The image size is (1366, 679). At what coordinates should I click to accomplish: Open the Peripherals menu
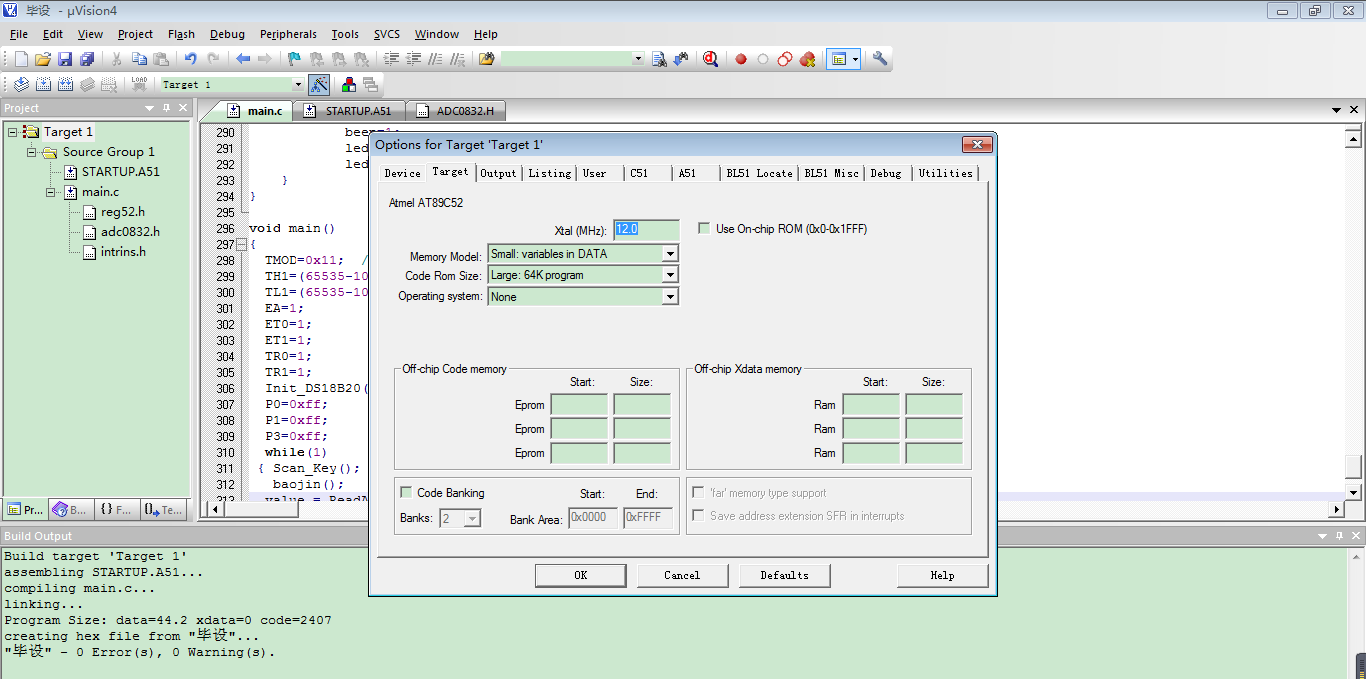288,34
